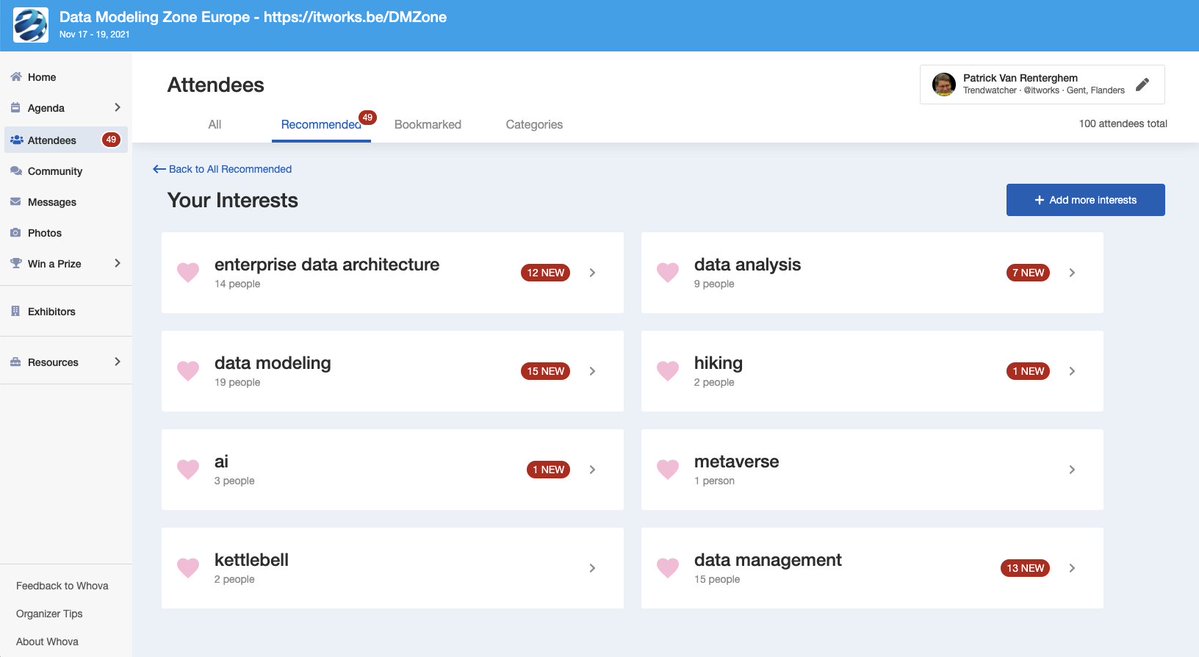Toggle heart for ai interest
This screenshot has height=657, width=1199.
click(188, 470)
